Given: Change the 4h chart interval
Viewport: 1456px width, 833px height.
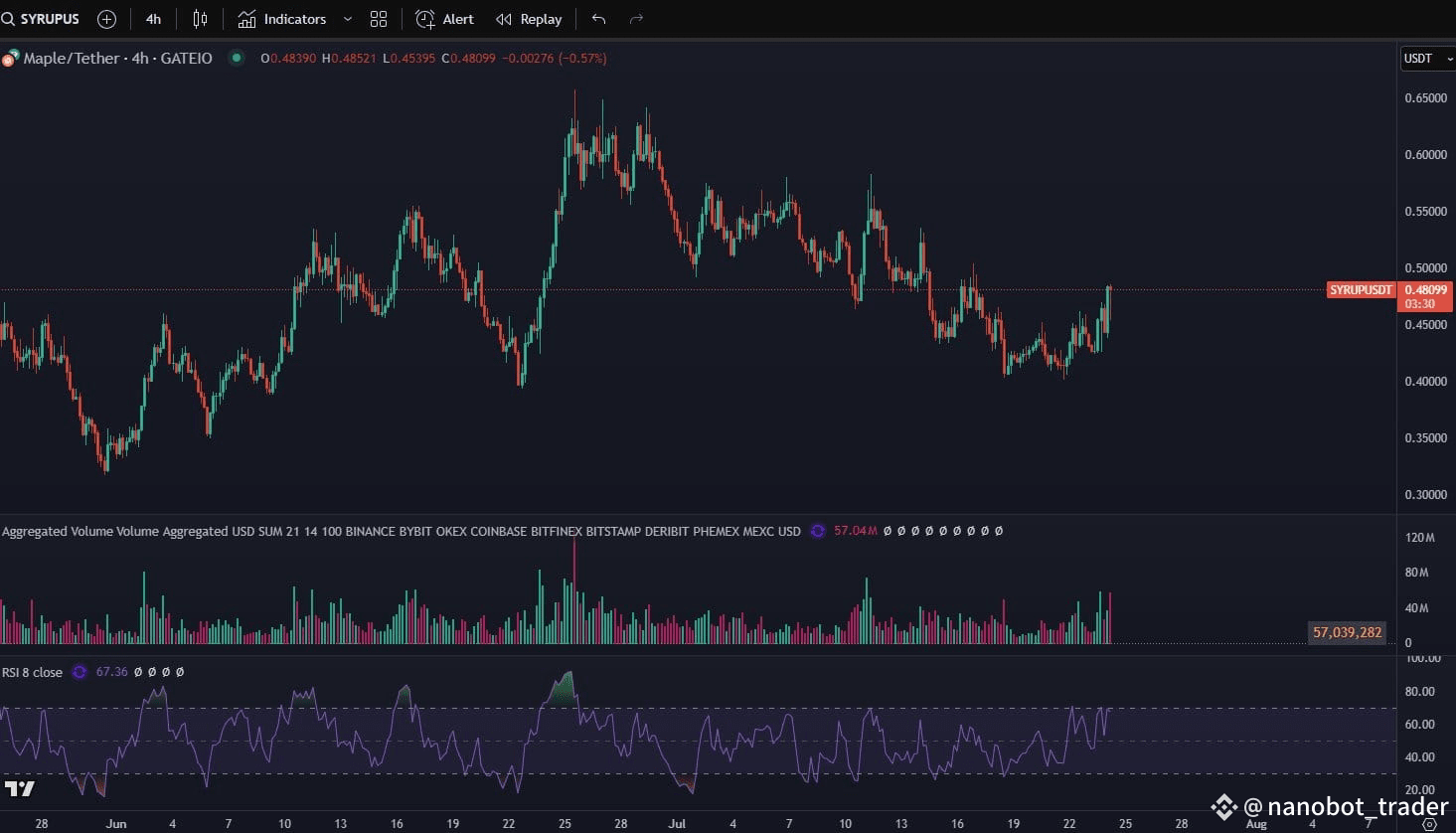Looking at the screenshot, I should coord(153,19).
